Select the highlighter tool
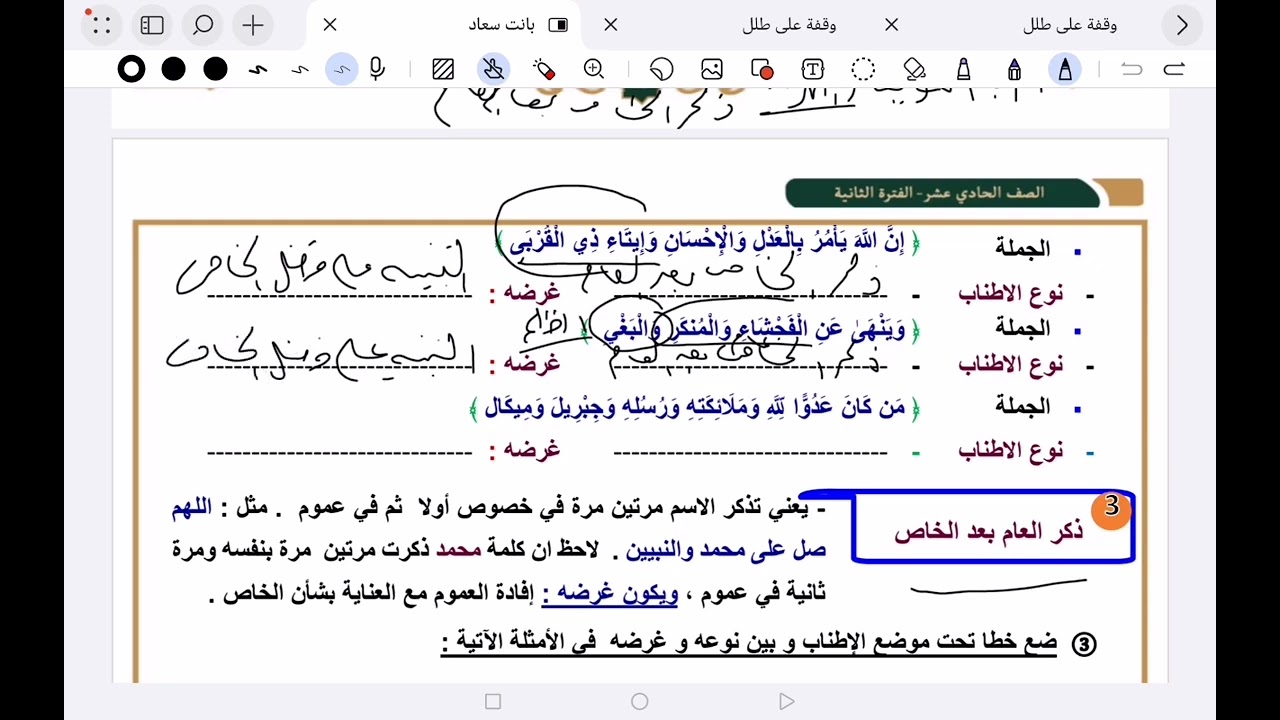The width and height of the screenshot is (1280, 720). point(1014,69)
